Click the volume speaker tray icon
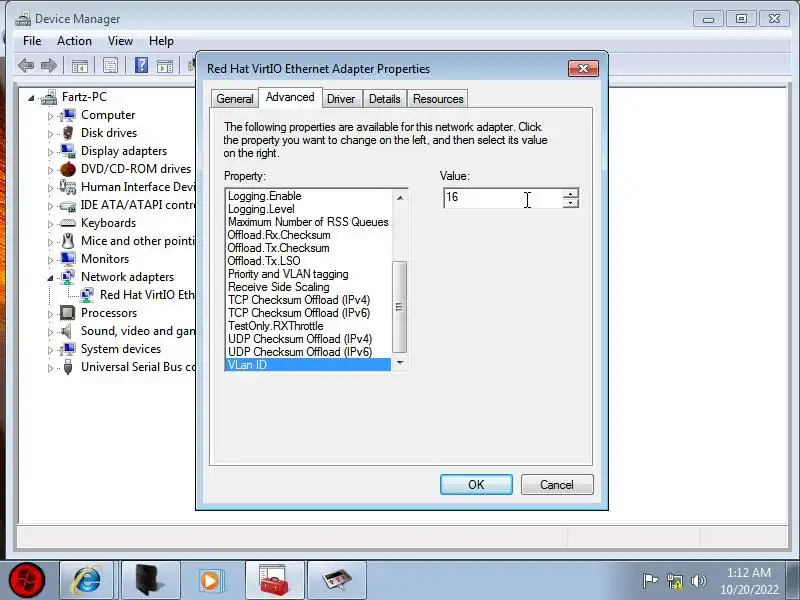The width and height of the screenshot is (800, 600). click(698, 581)
